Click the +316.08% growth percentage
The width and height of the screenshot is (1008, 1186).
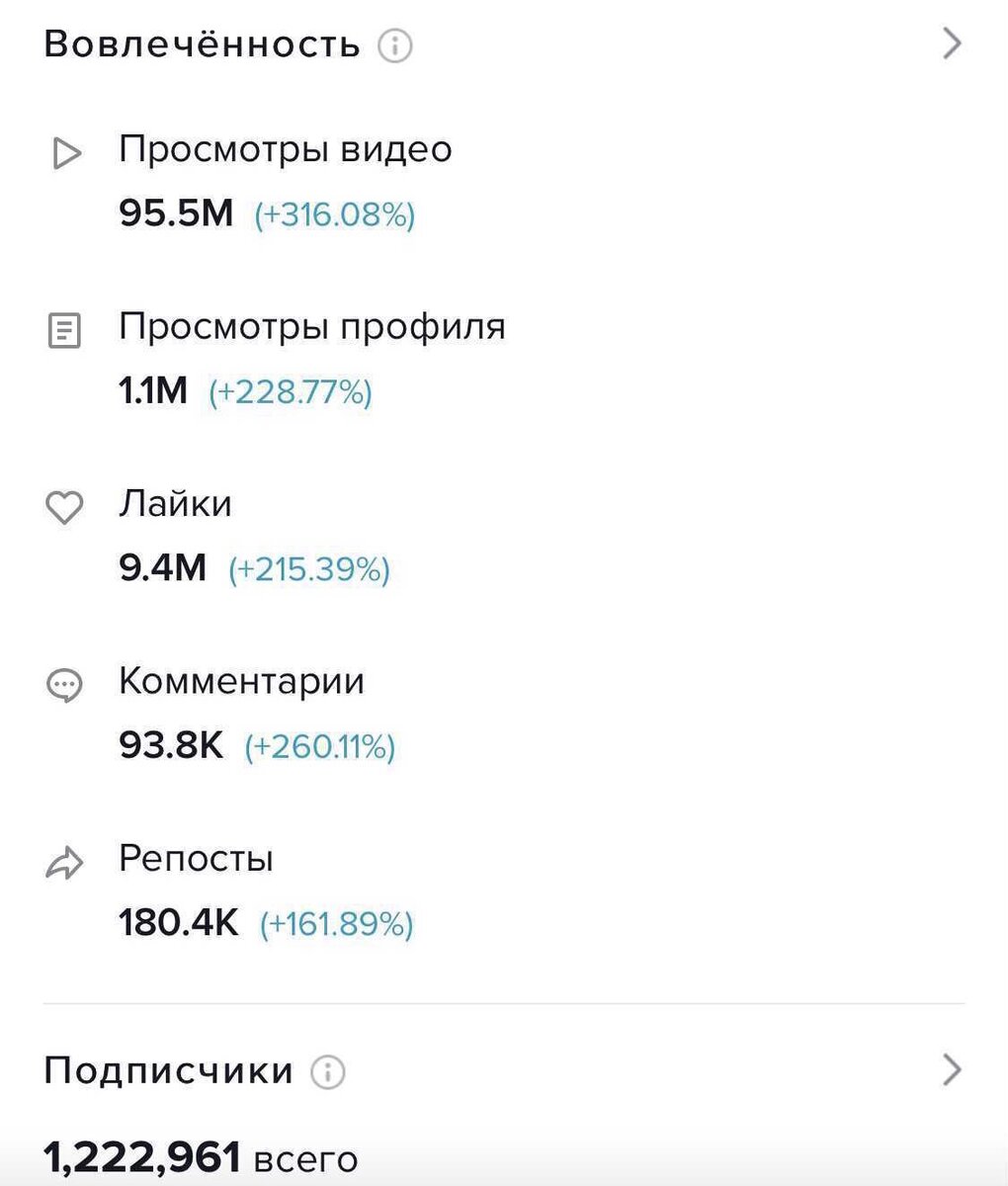(x=335, y=214)
